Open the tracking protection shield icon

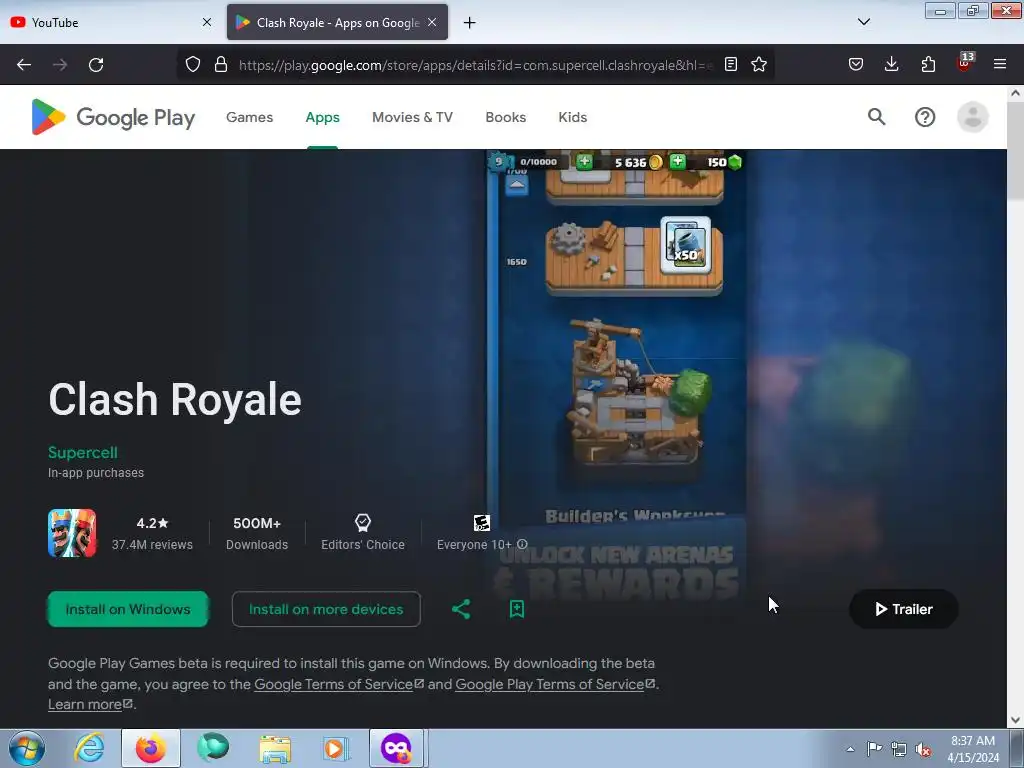[193, 64]
